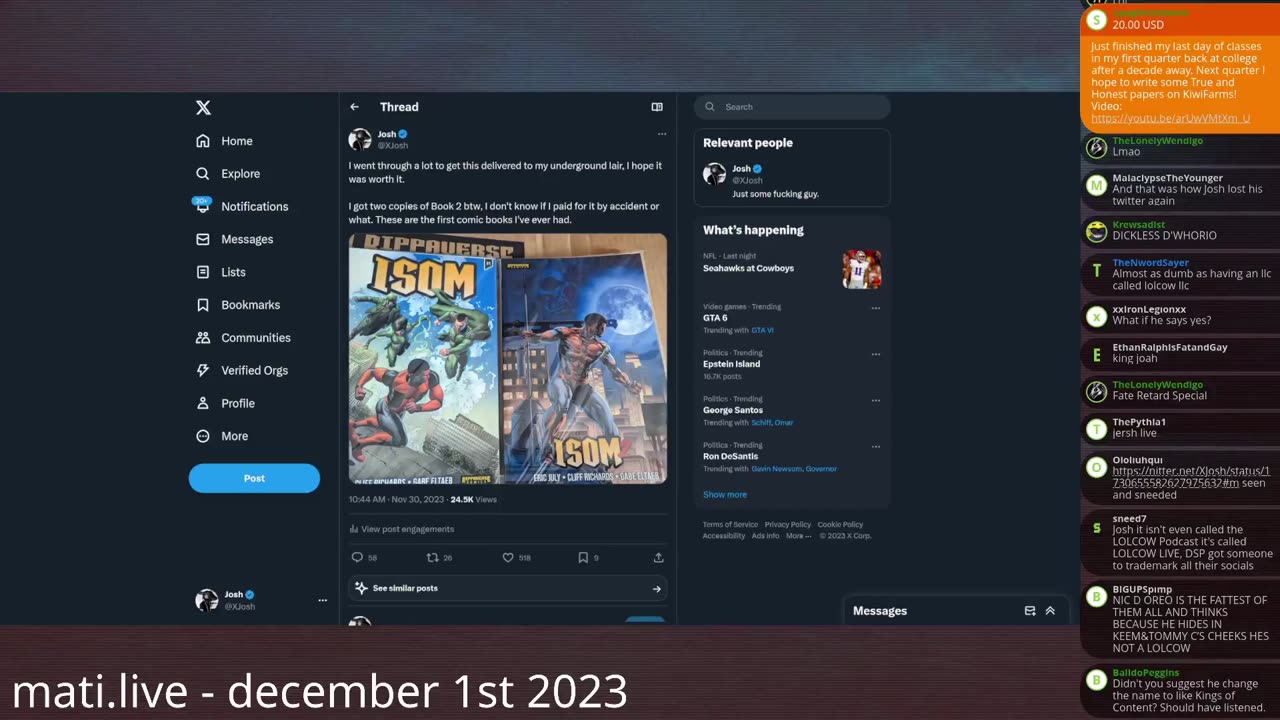Click Show more under trends
The height and width of the screenshot is (720, 1280).
725,495
